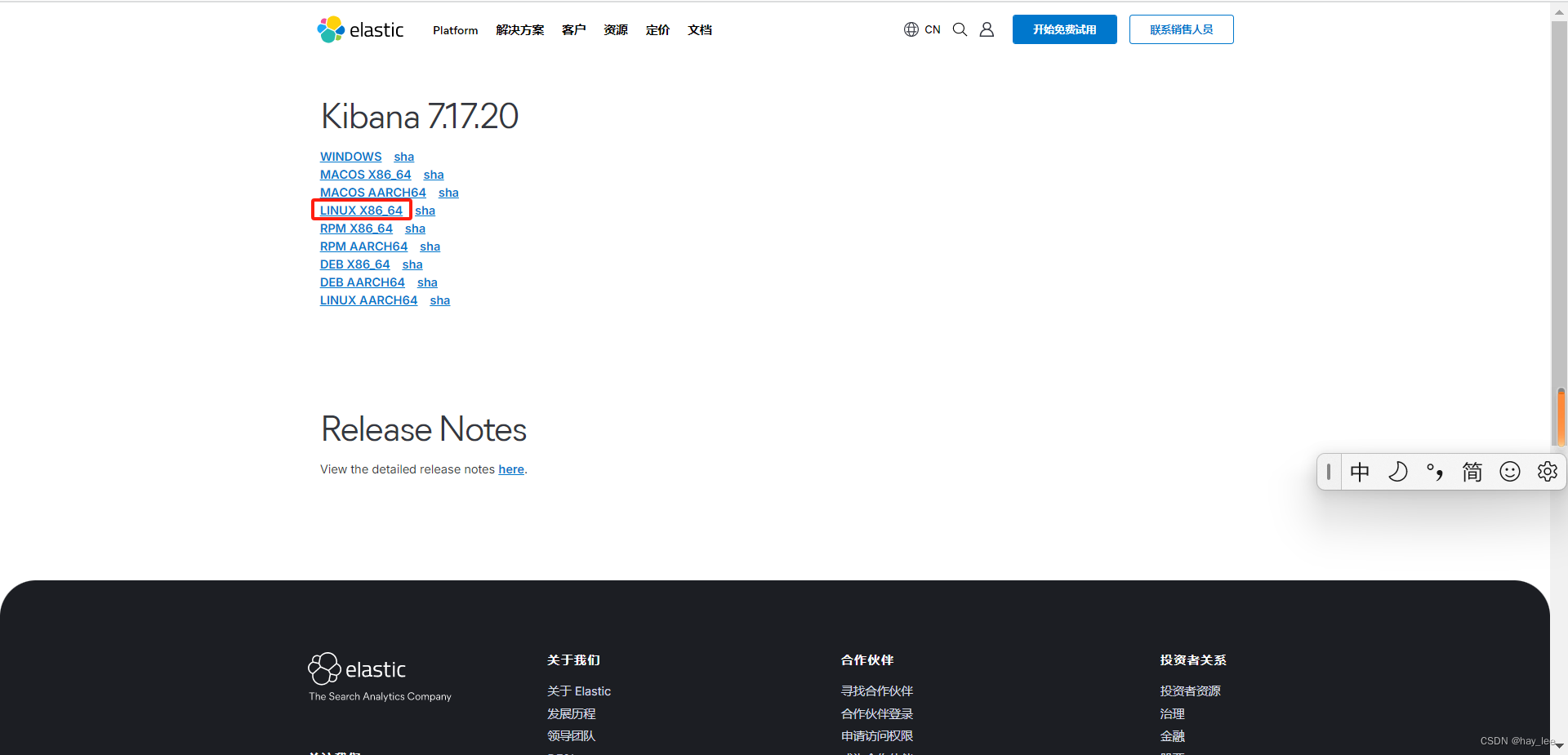Open the sha link for MACOS AARCH64
This screenshot has width=1568, height=755.
[448, 193]
